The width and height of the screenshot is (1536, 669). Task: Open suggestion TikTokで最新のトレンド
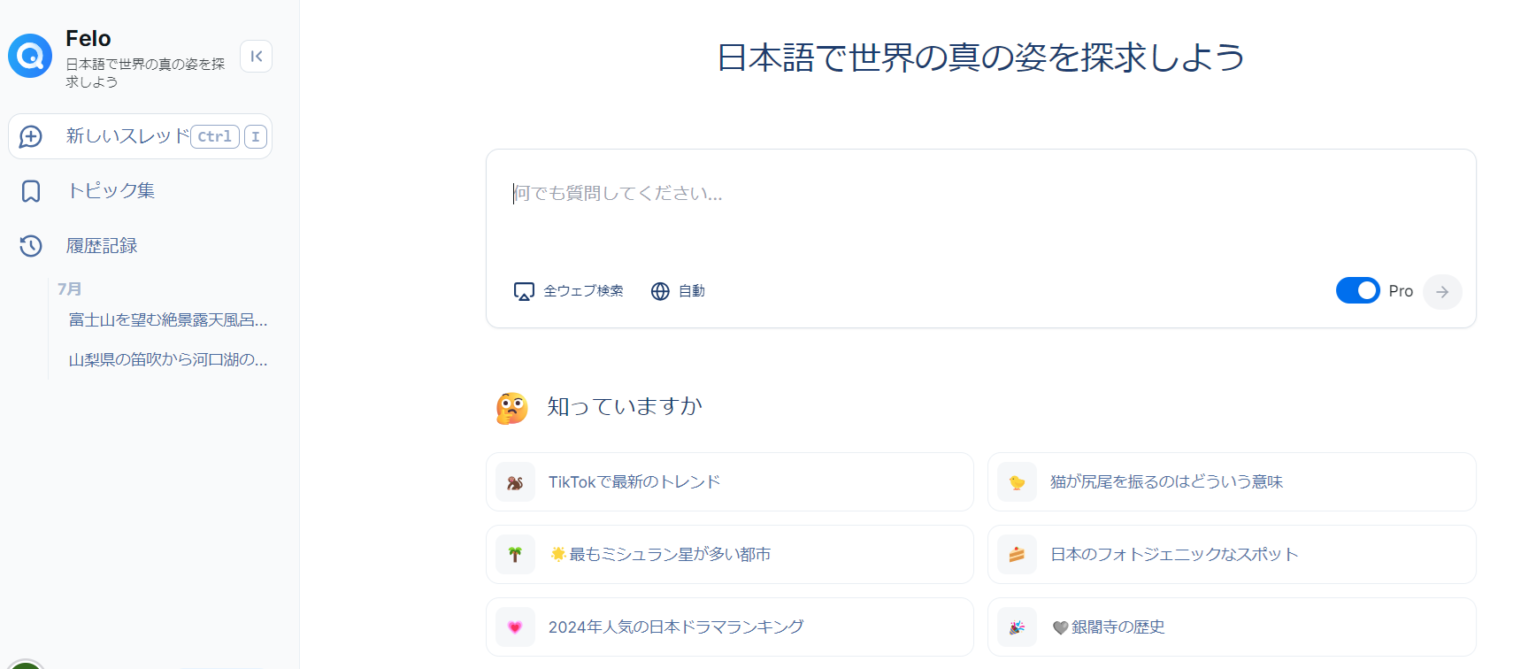[x=729, y=481]
